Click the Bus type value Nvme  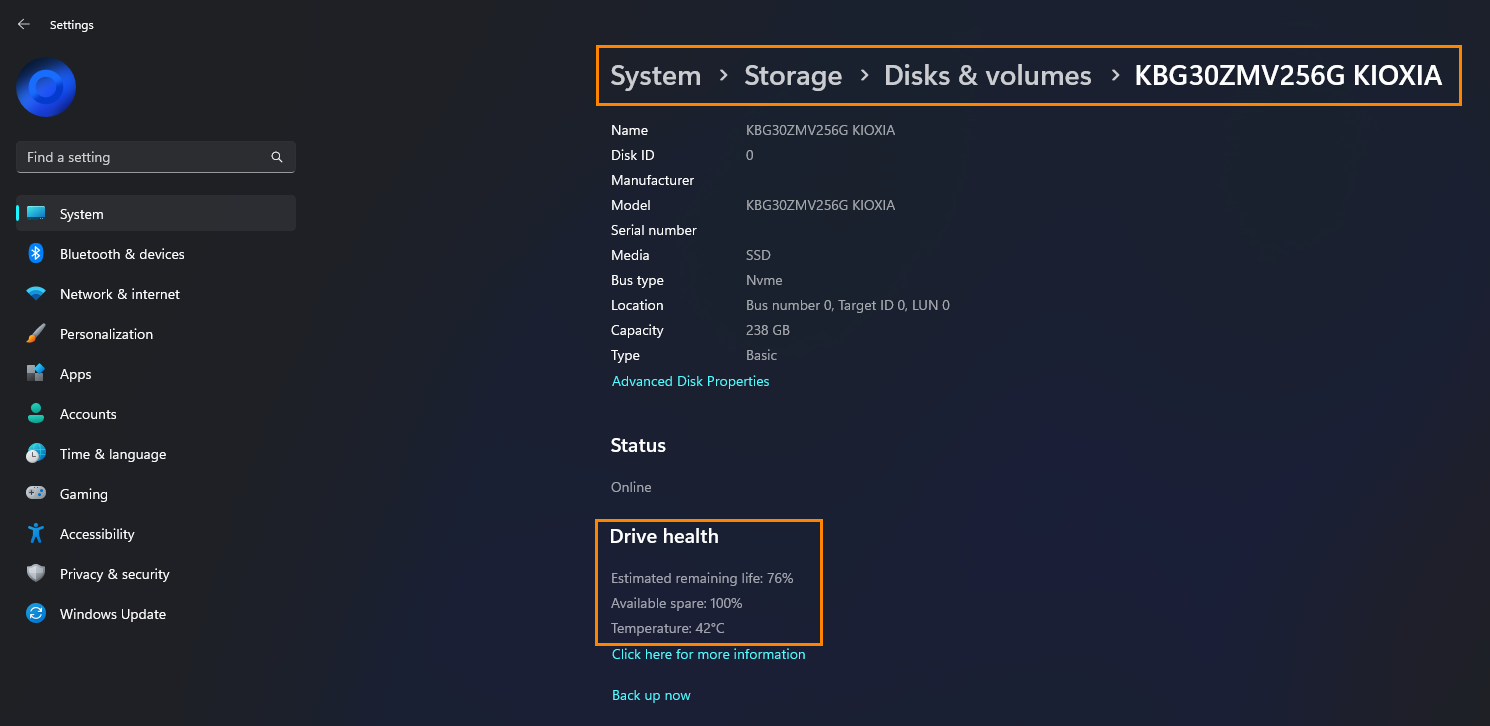(x=764, y=280)
